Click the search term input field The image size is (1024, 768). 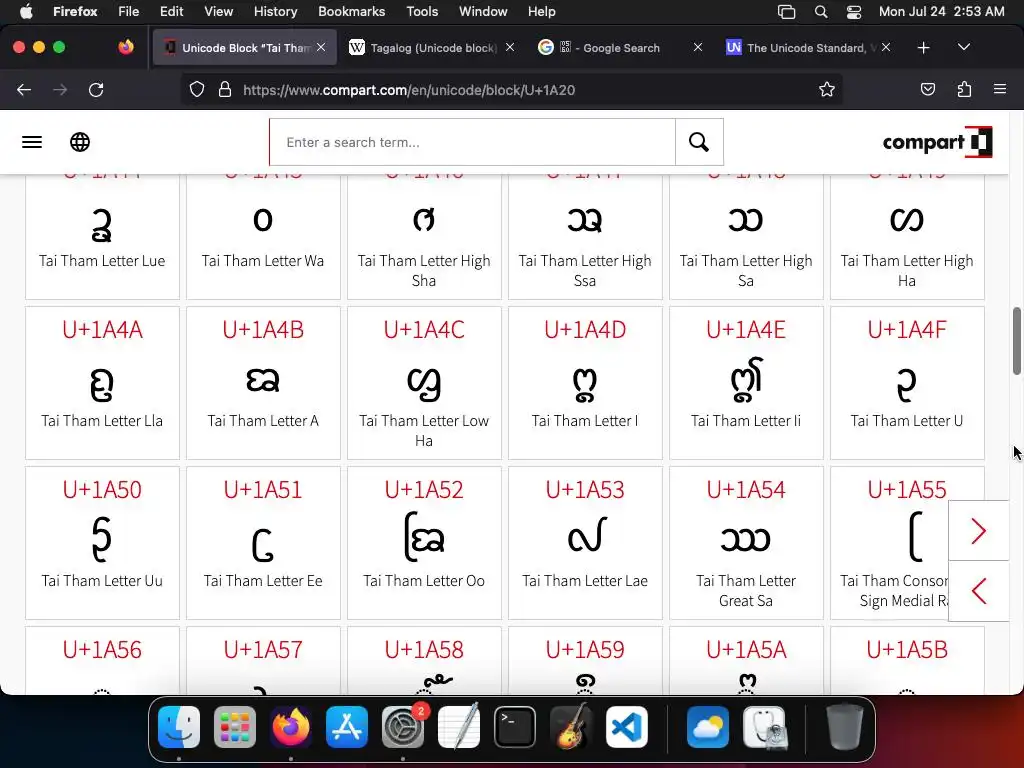[x=473, y=142]
